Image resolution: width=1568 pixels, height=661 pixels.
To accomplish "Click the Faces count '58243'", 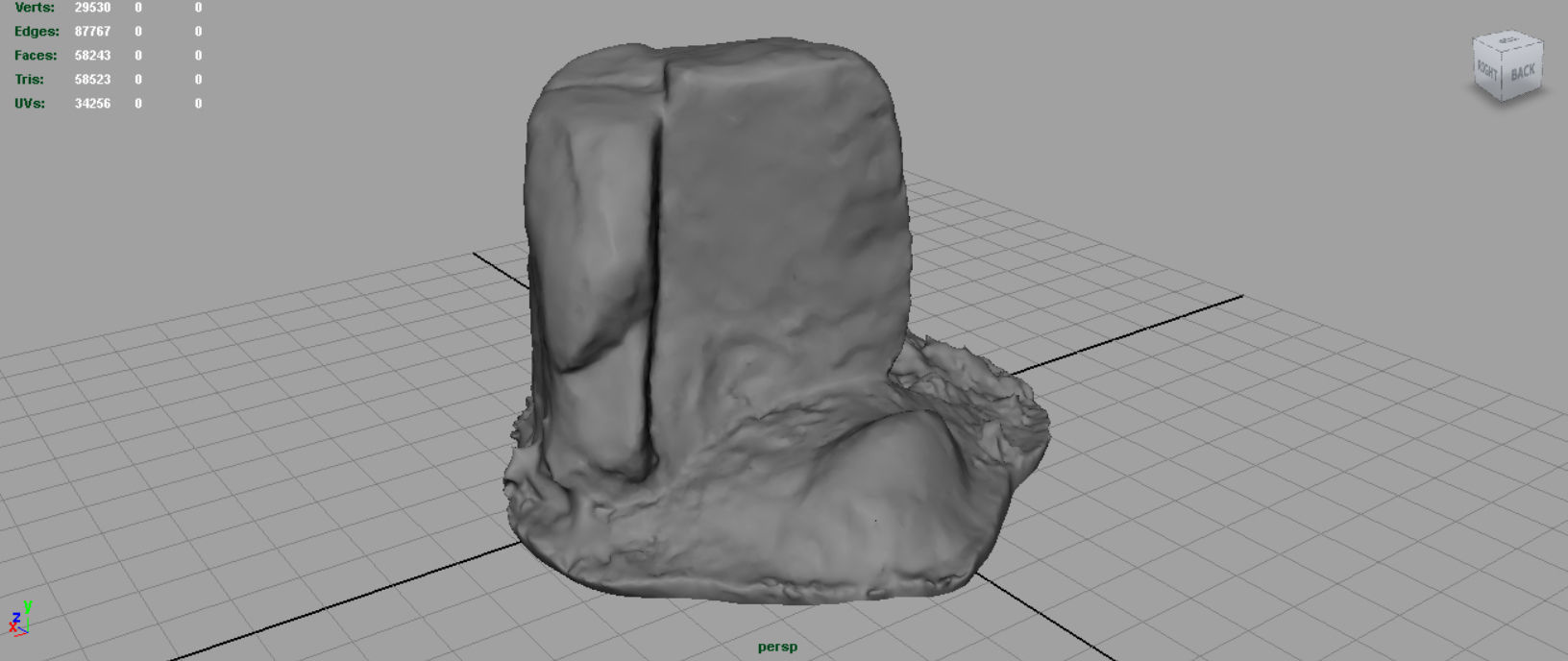I will click(x=92, y=56).
